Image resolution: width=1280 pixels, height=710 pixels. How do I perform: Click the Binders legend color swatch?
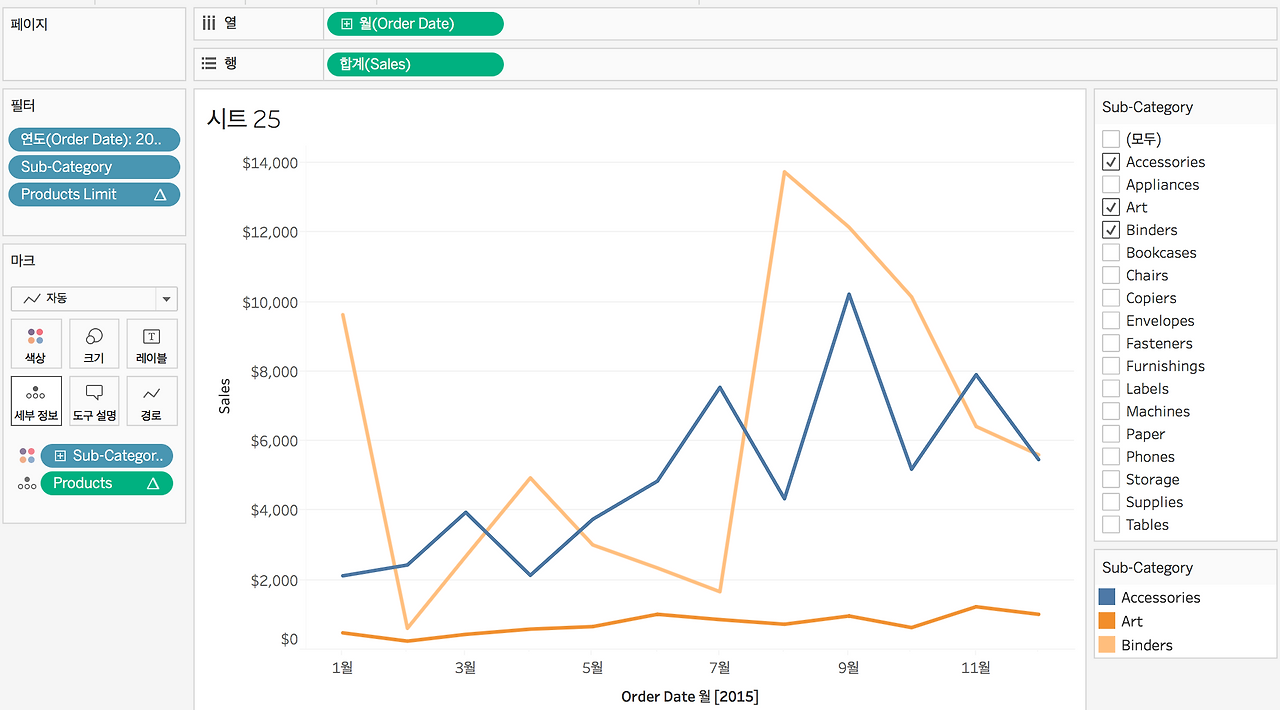point(1107,645)
